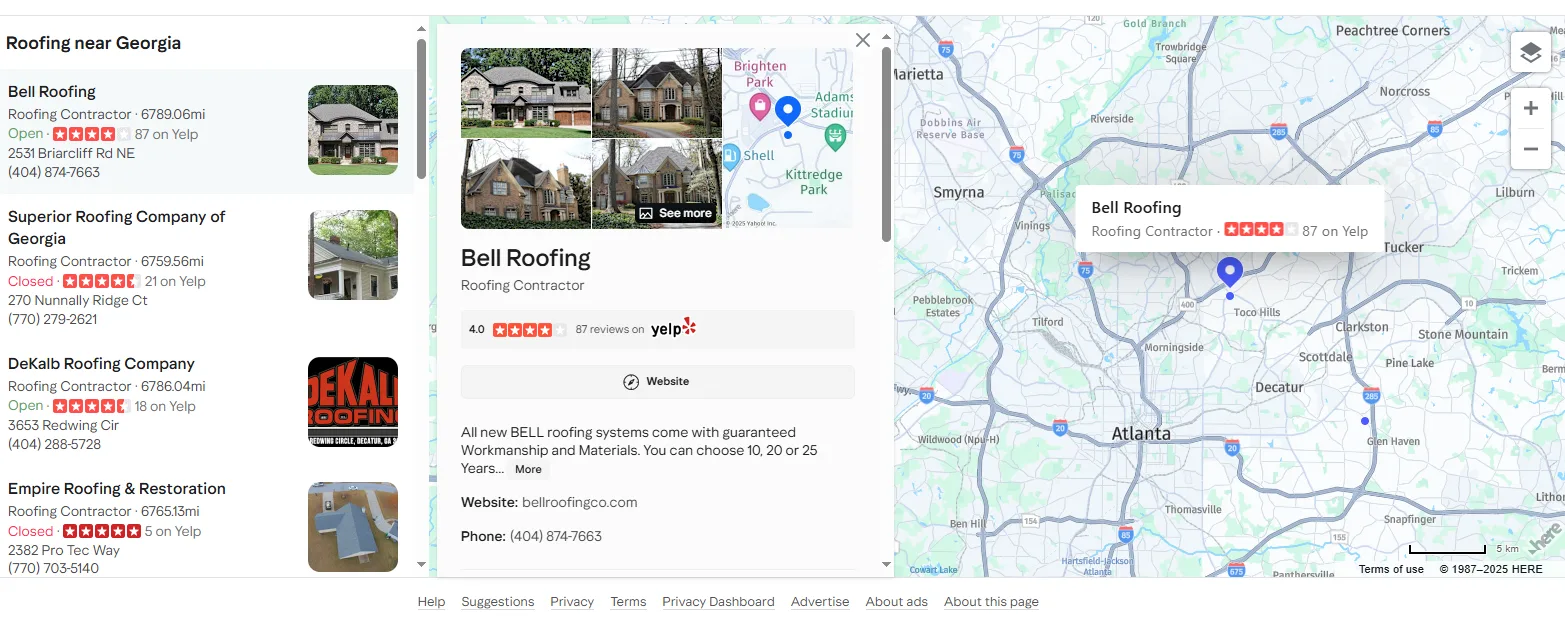
Task: Close the Bell Roofing details panel
Action: 863,40
